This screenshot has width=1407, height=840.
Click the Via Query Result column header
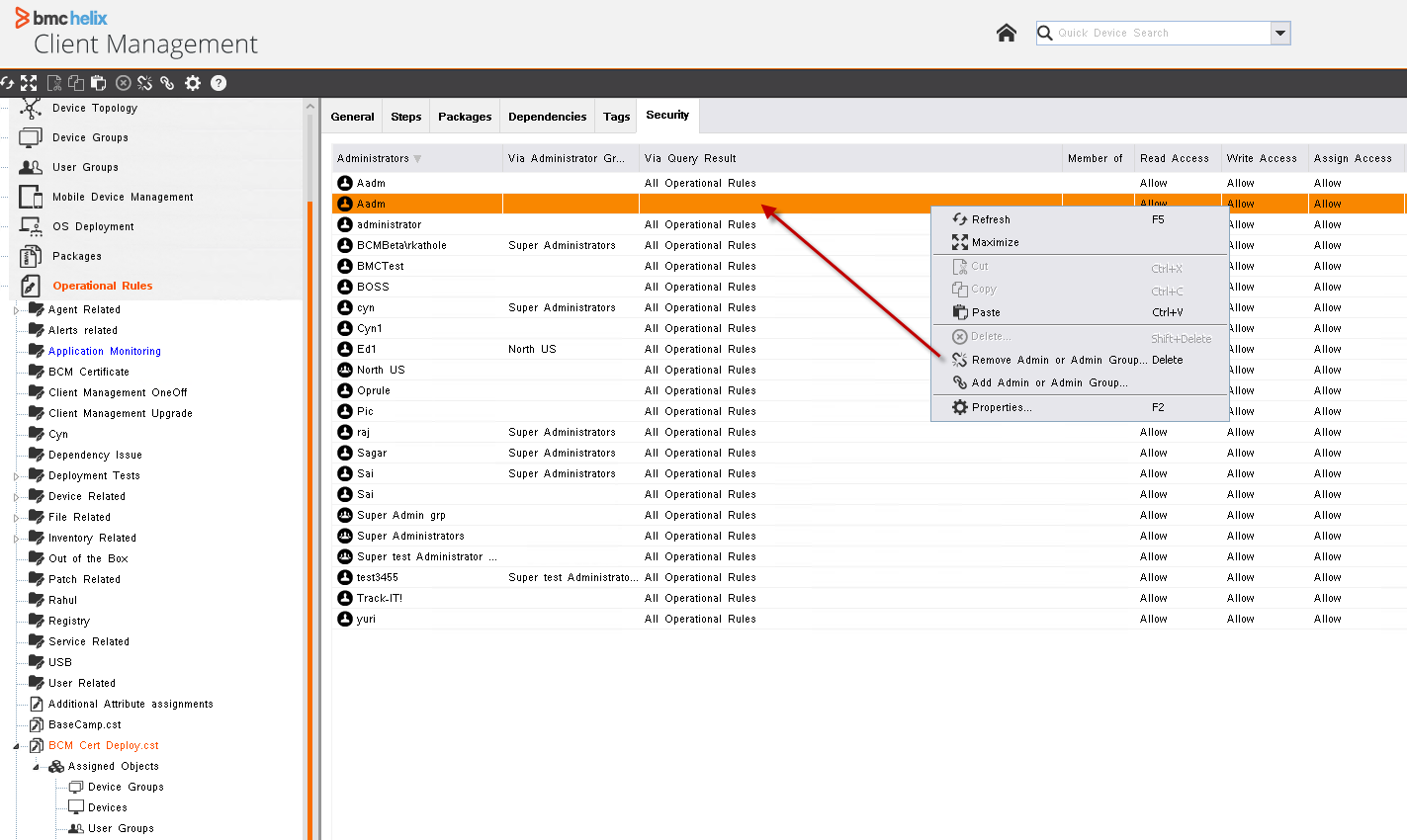click(x=850, y=158)
